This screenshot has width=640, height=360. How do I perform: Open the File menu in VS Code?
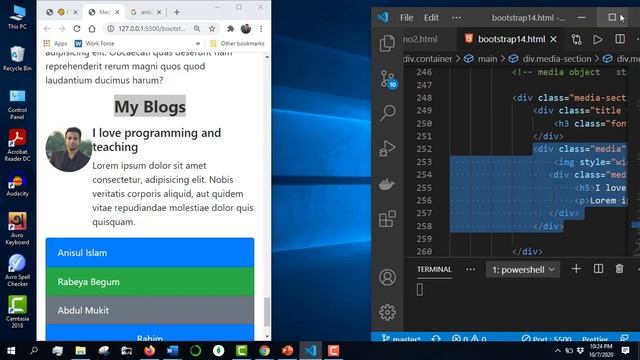[x=407, y=18]
